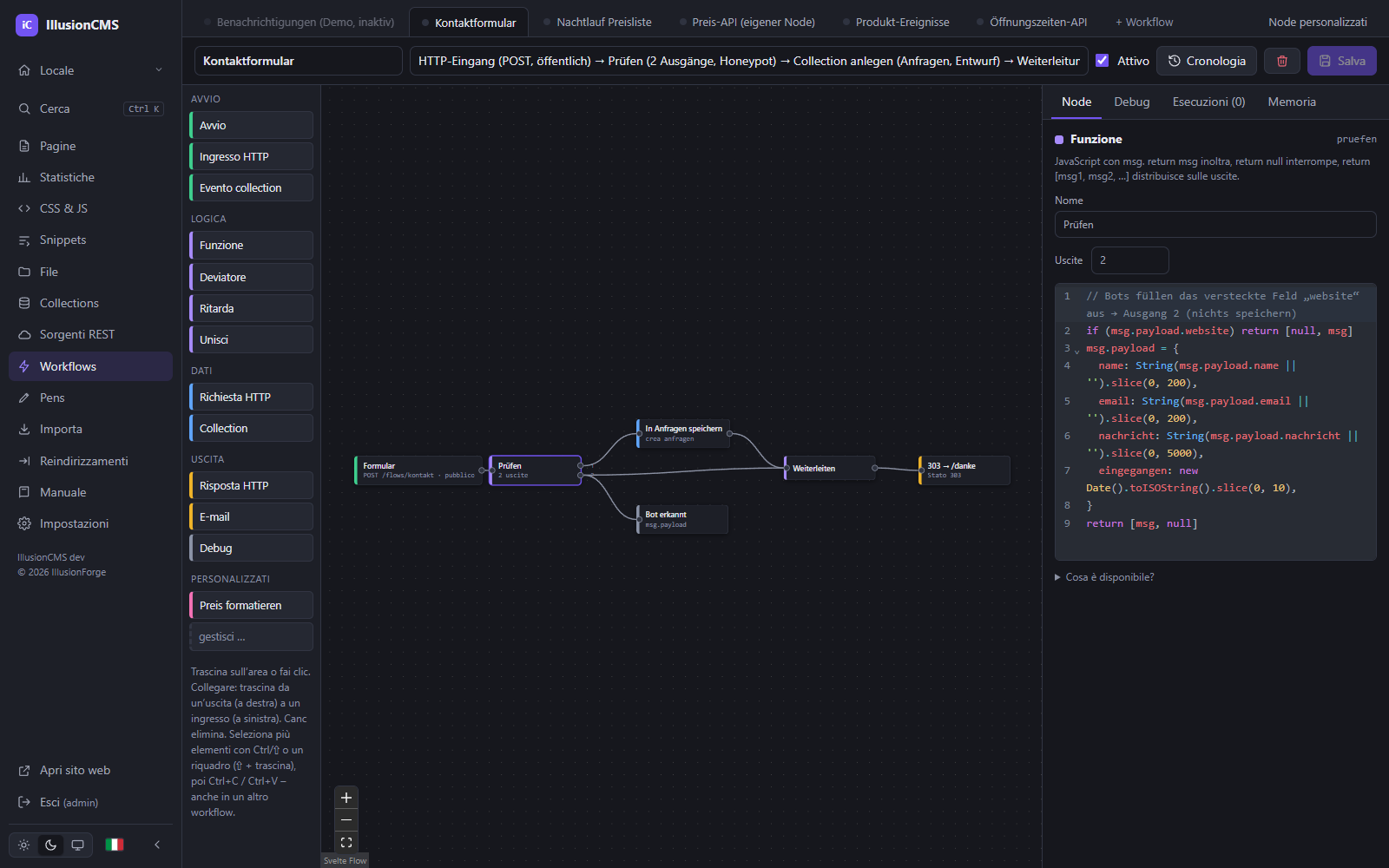This screenshot has width=1389, height=868.
Task: Open the Collections database icon
Action: [x=24, y=303]
